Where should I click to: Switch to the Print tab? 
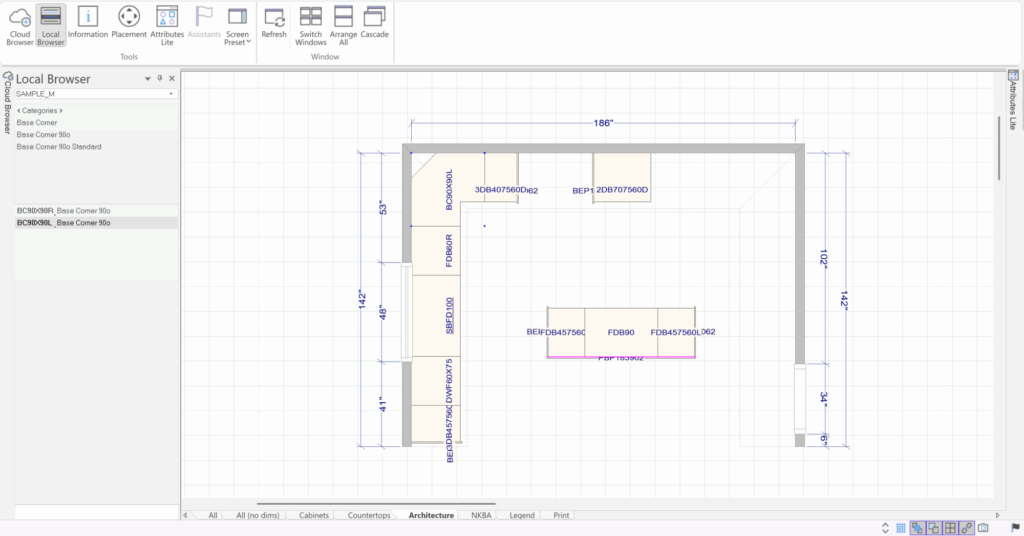click(561, 515)
